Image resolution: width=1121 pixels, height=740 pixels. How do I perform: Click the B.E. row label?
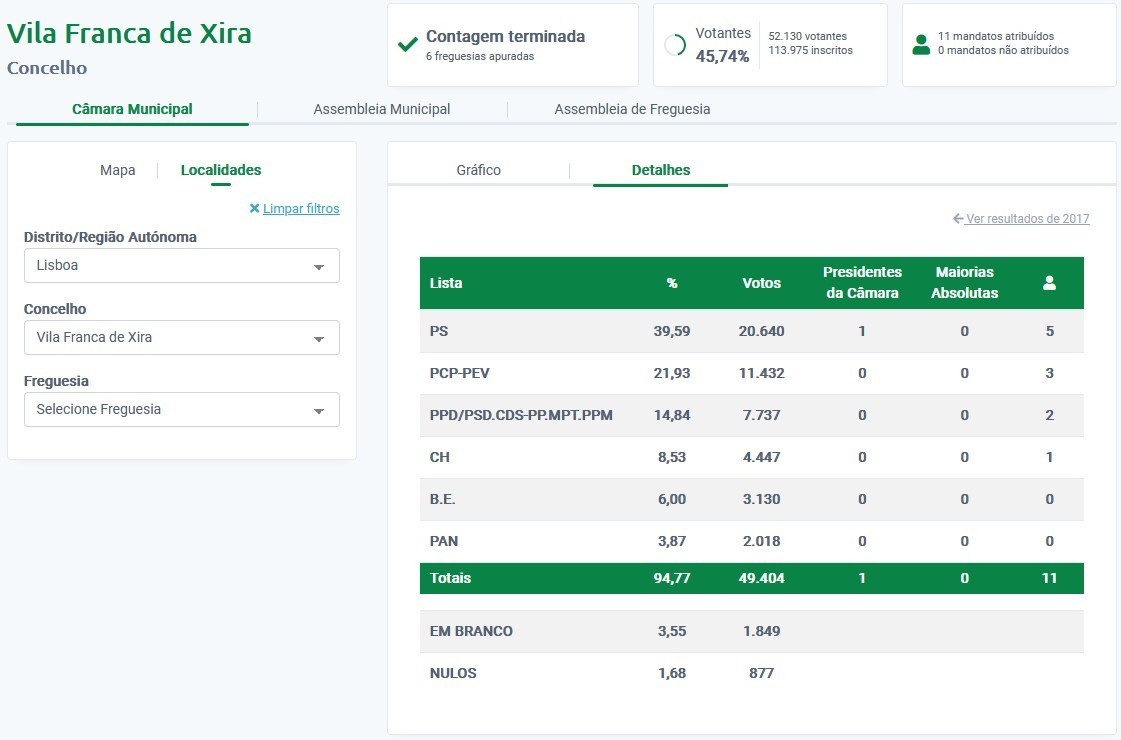[x=442, y=499]
